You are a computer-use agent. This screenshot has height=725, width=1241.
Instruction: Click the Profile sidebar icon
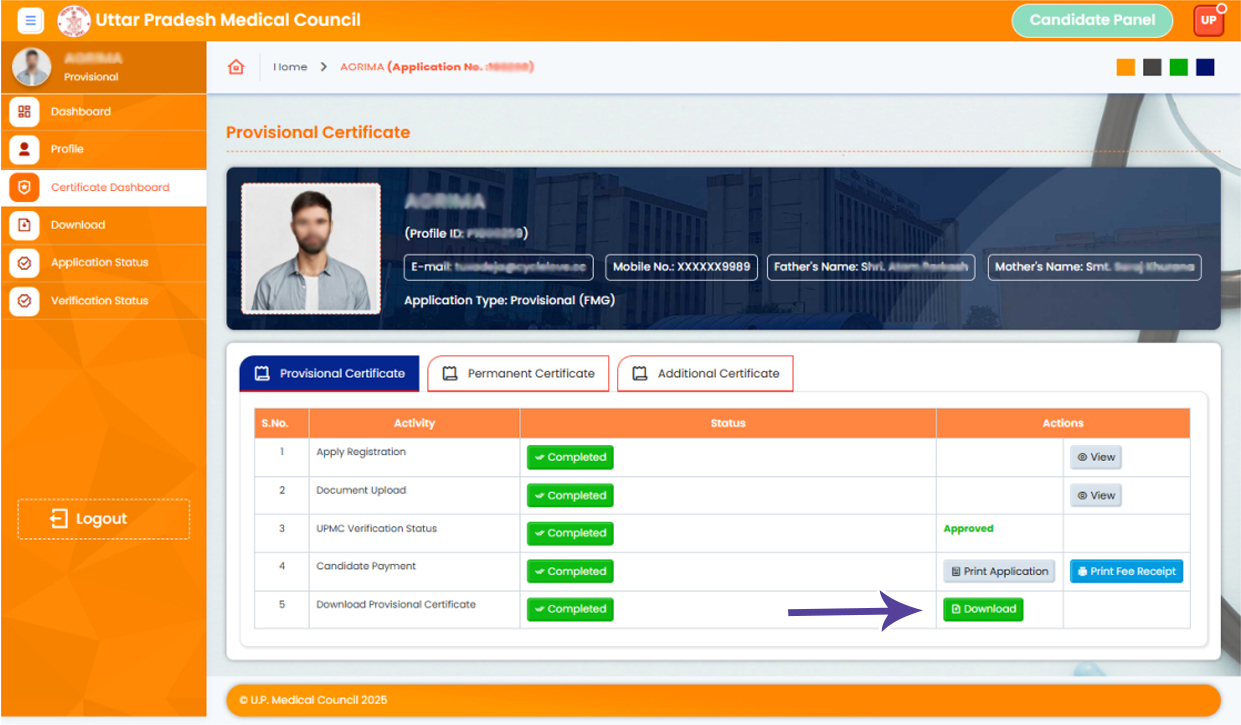click(x=24, y=149)
